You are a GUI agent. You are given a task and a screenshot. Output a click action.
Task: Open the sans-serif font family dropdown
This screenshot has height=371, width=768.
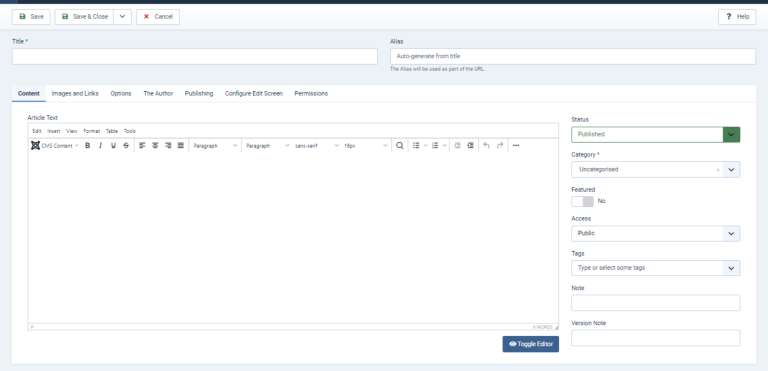[x=316, y=146]
